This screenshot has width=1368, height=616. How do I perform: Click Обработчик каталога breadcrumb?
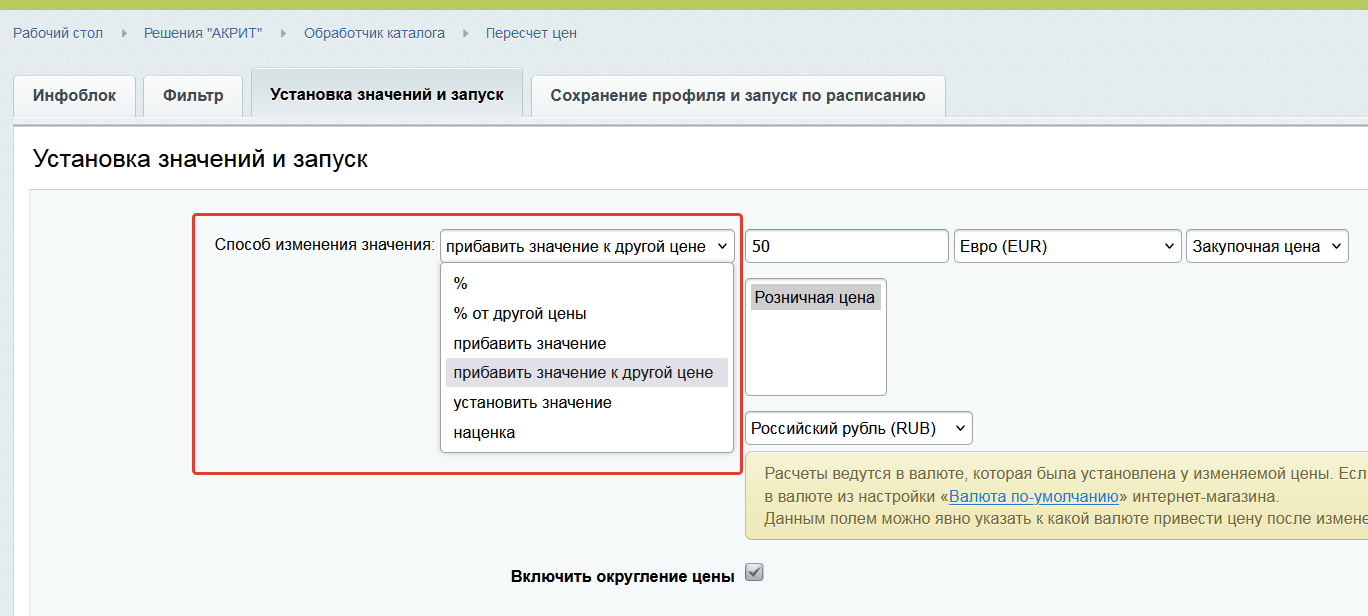point(375,33)
